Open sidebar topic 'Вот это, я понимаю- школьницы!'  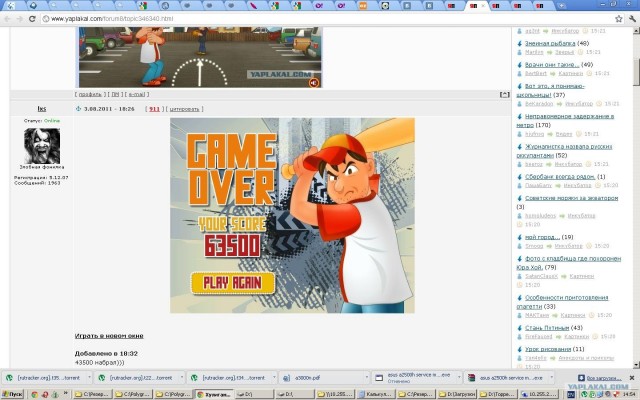click(x=551, y=90)
